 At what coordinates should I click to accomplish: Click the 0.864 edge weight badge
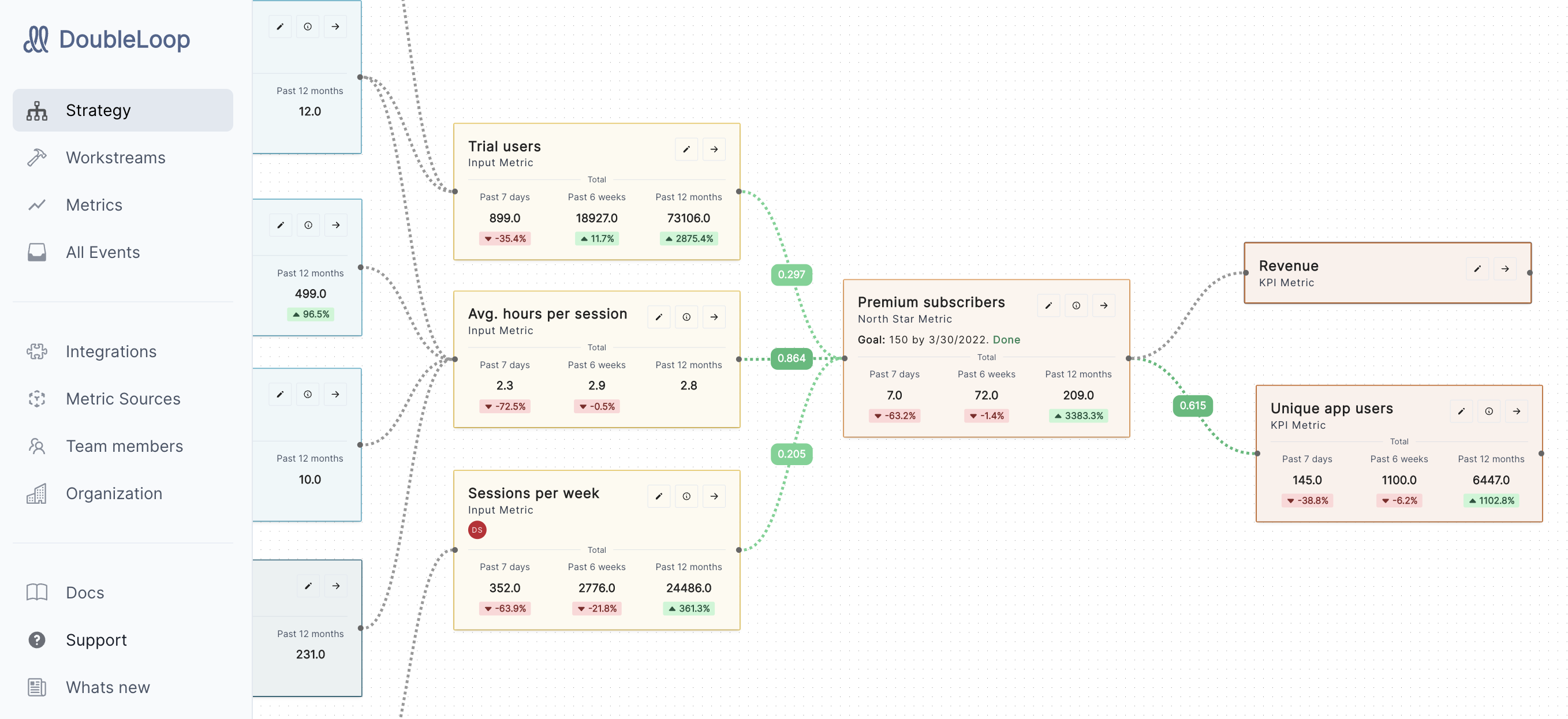coord(791,358)
